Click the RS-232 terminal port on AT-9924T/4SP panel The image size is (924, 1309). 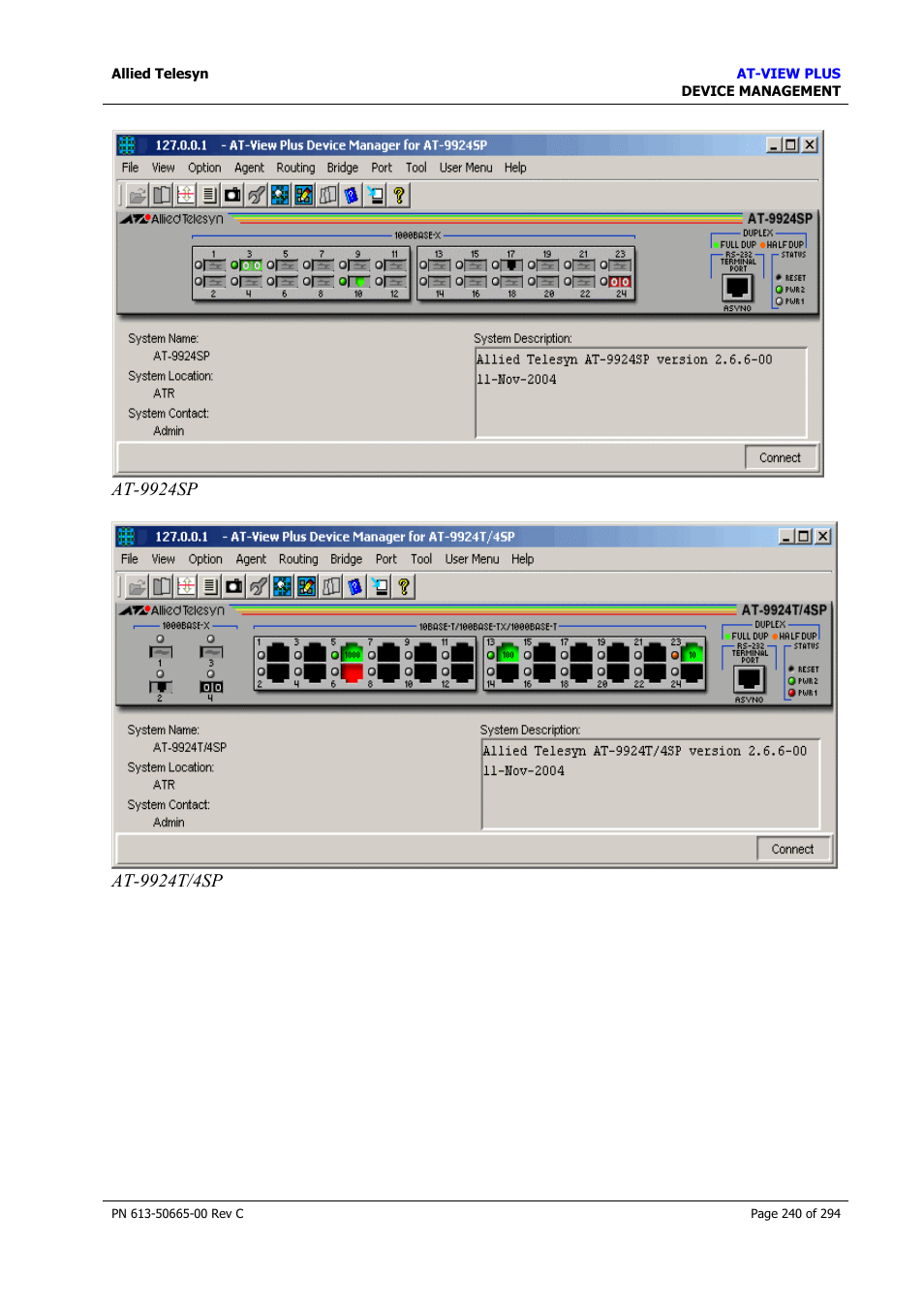[x=750, y=680]
